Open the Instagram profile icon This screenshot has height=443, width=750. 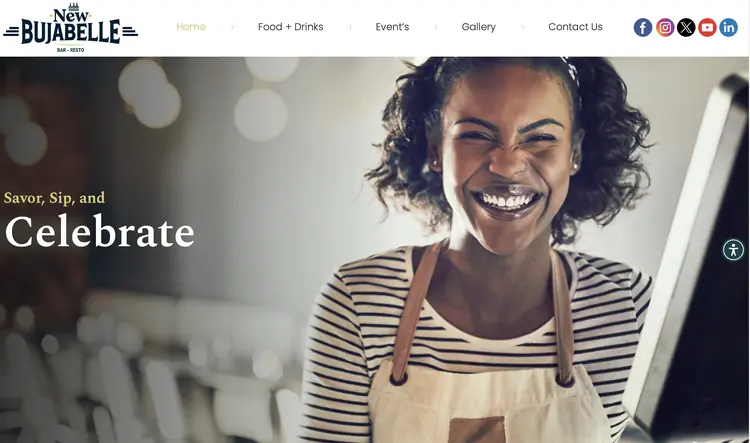tap(665, 27)
